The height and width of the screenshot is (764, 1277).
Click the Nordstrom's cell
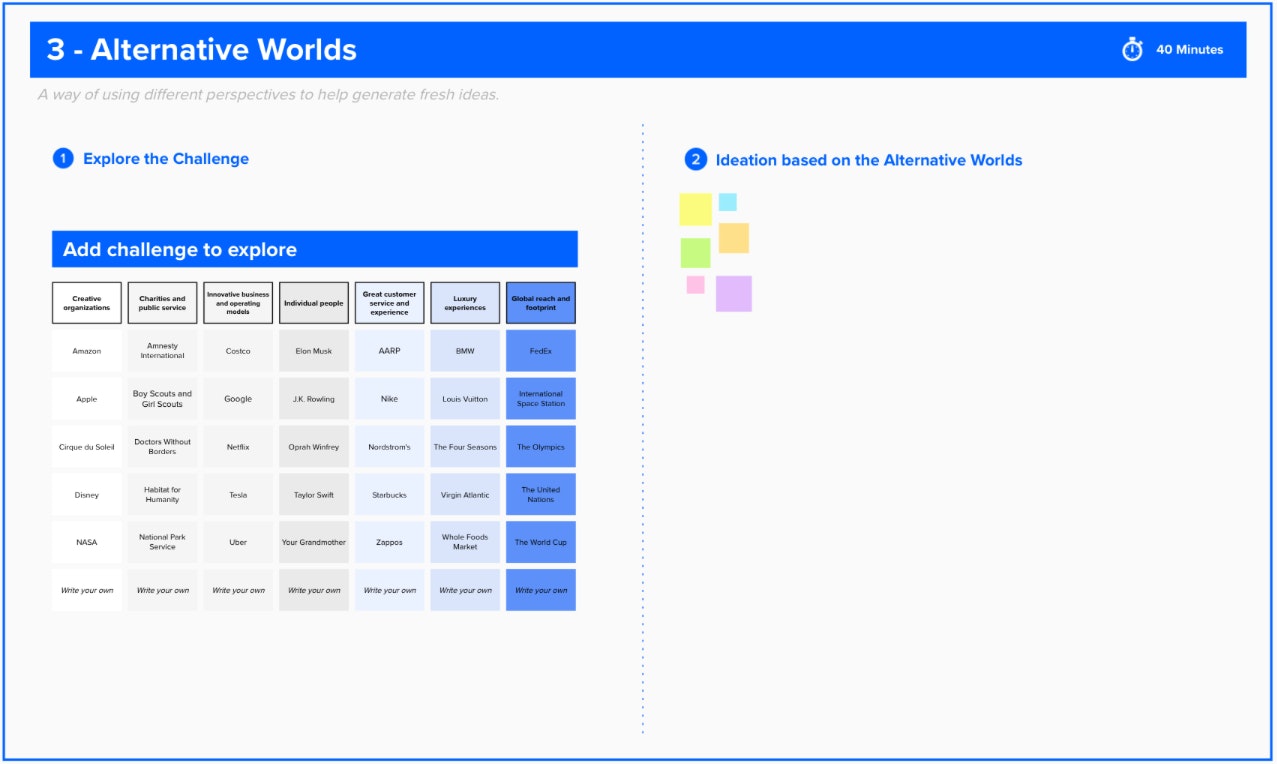click(389, 447)
